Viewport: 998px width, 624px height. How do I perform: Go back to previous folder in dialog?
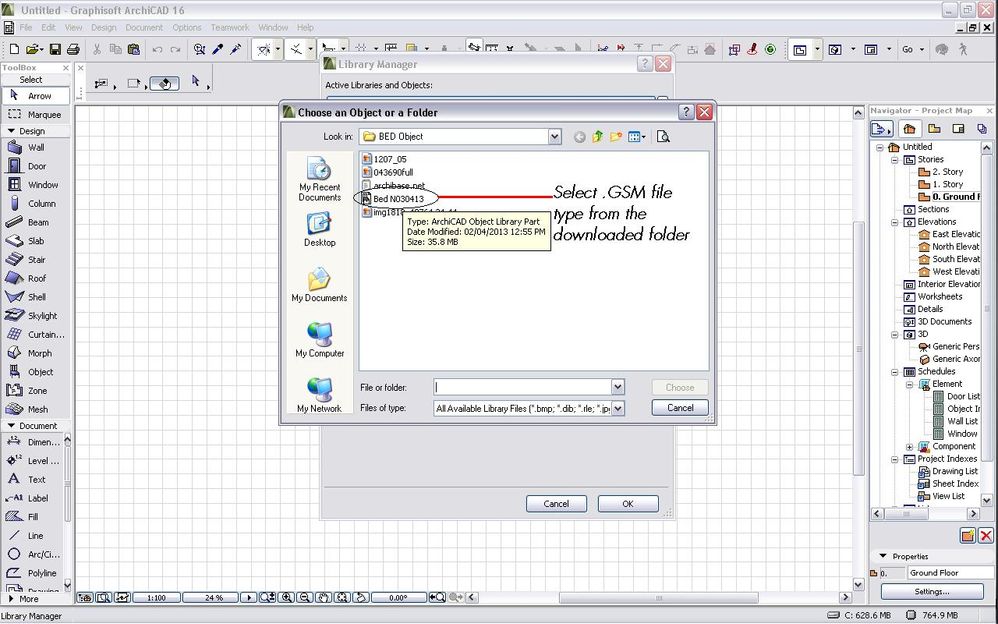click(x=579, y=137)
